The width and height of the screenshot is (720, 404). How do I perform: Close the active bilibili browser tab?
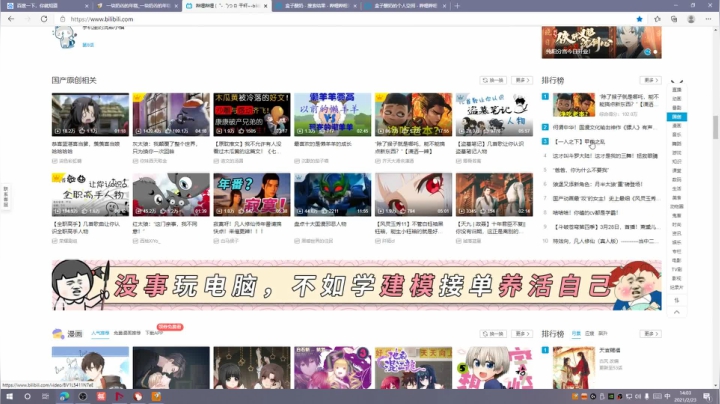point(265,6)
